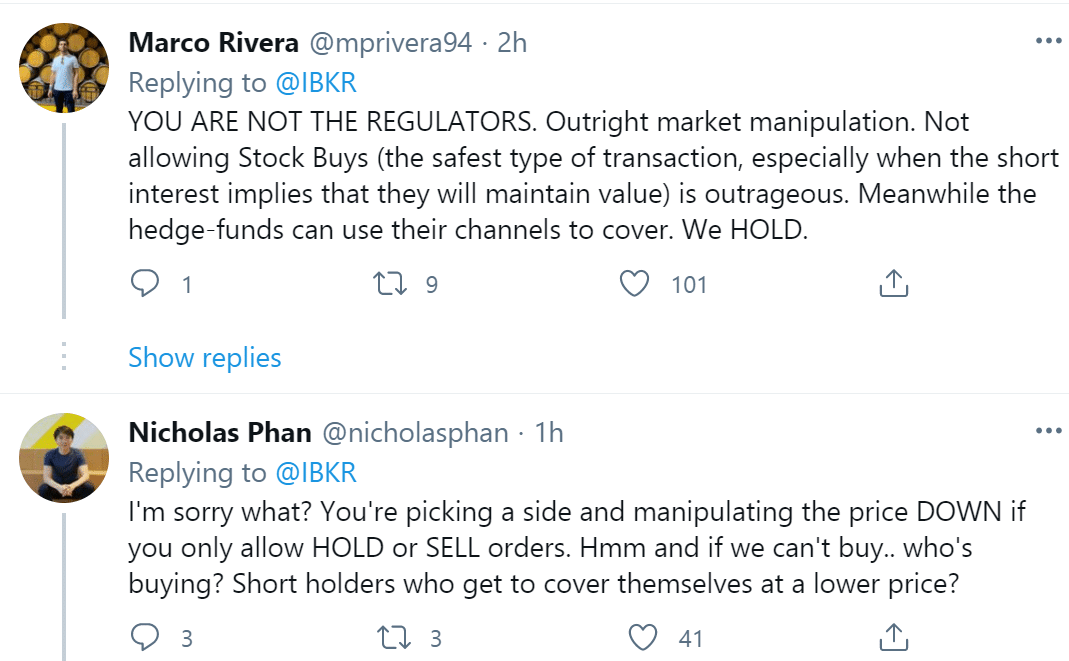Reply to Nicholas Phan's tweet
The height and width of the screenshot is (661, 1069).
coord(145,637)
